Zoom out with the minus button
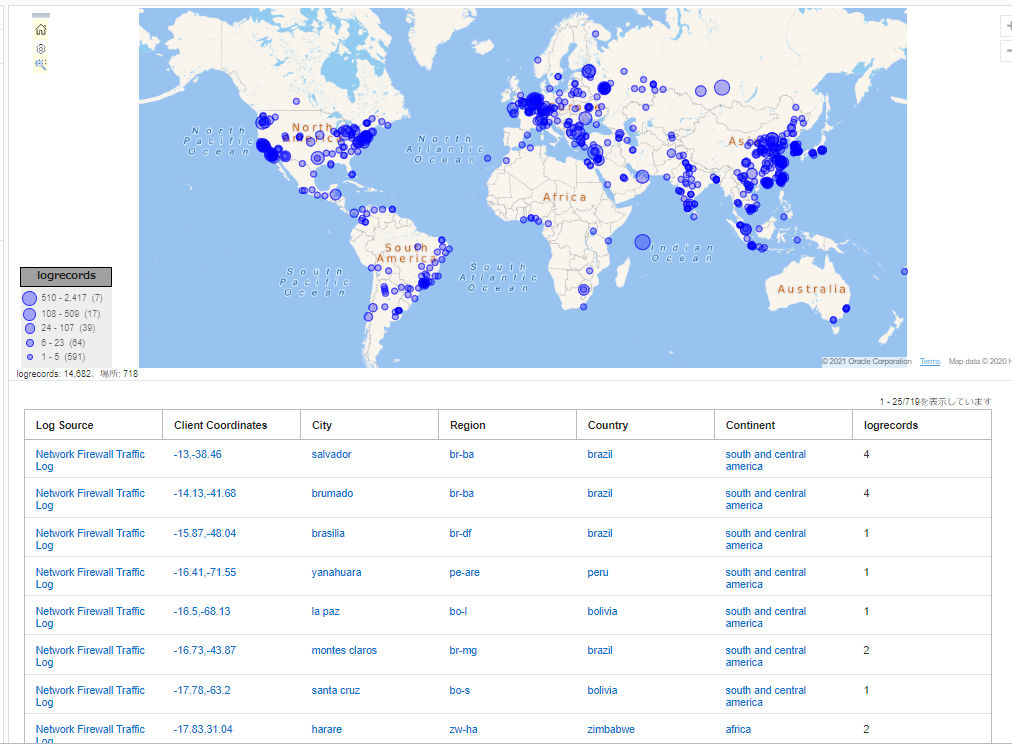The width and height of the screenshot is (1012, 744). pos(1007,51)
